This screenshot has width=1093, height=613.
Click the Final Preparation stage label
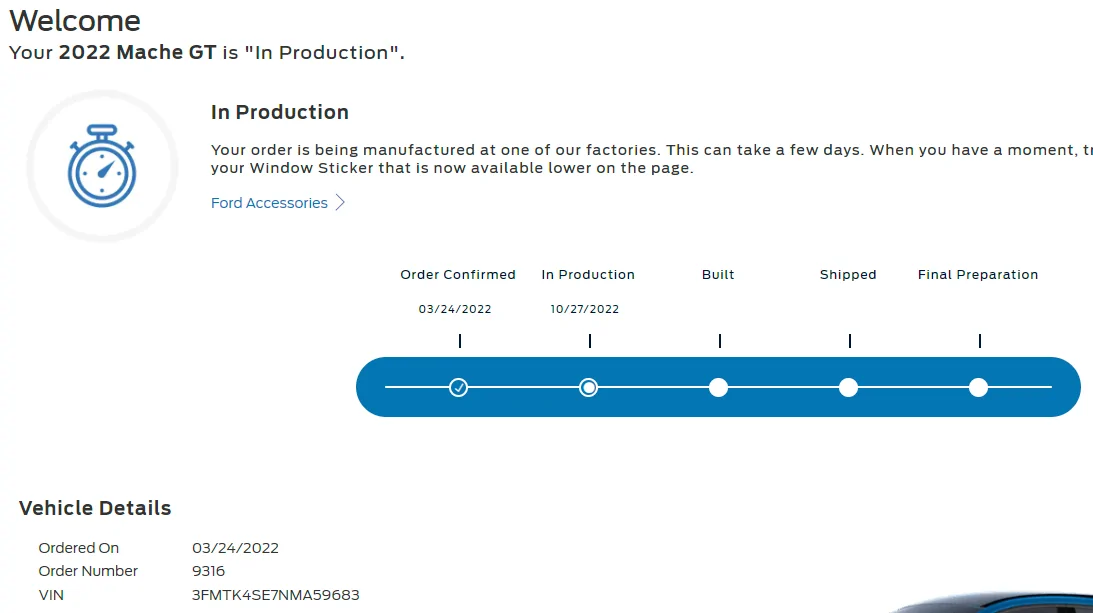point(978,275)
